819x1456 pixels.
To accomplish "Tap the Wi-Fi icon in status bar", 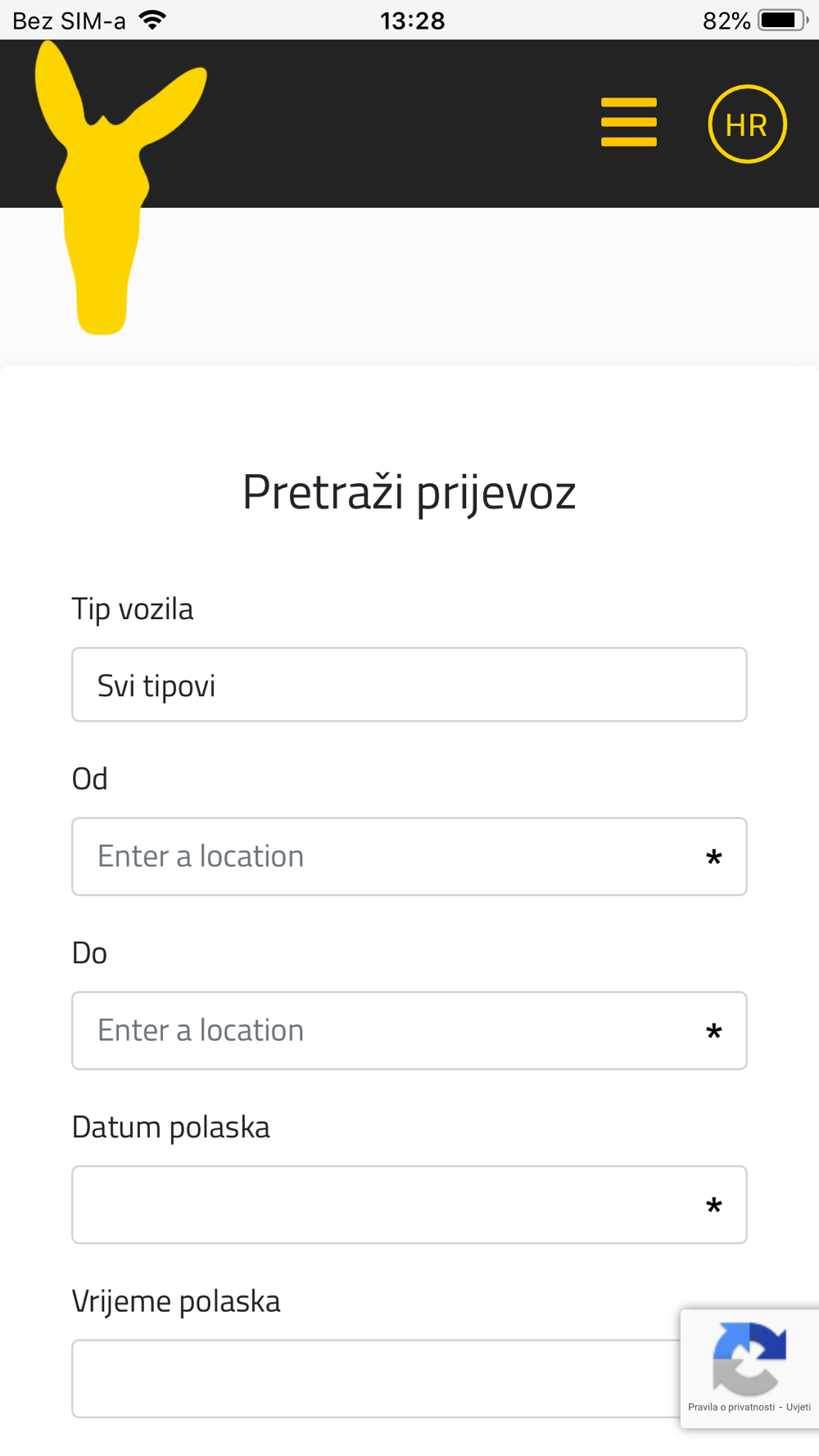I will (153, 20).
